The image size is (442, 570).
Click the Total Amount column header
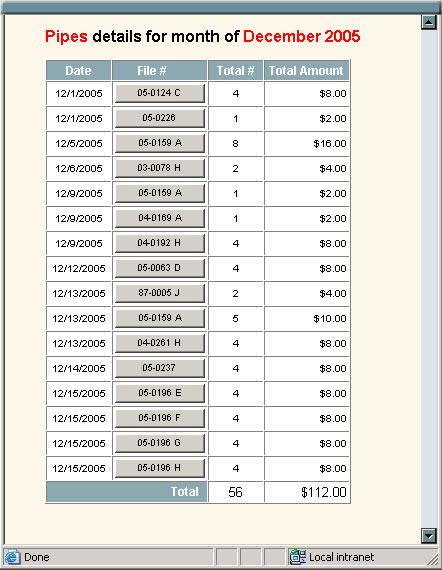tap(306, 71)
